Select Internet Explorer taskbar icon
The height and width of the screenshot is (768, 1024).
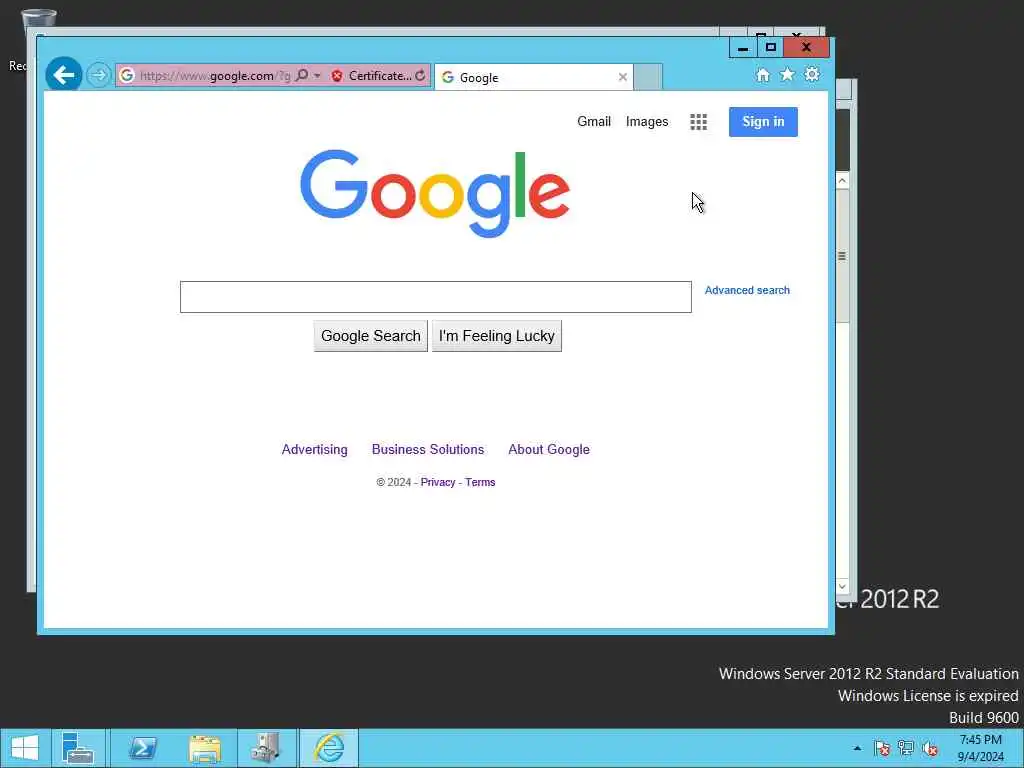click(329, 748)
